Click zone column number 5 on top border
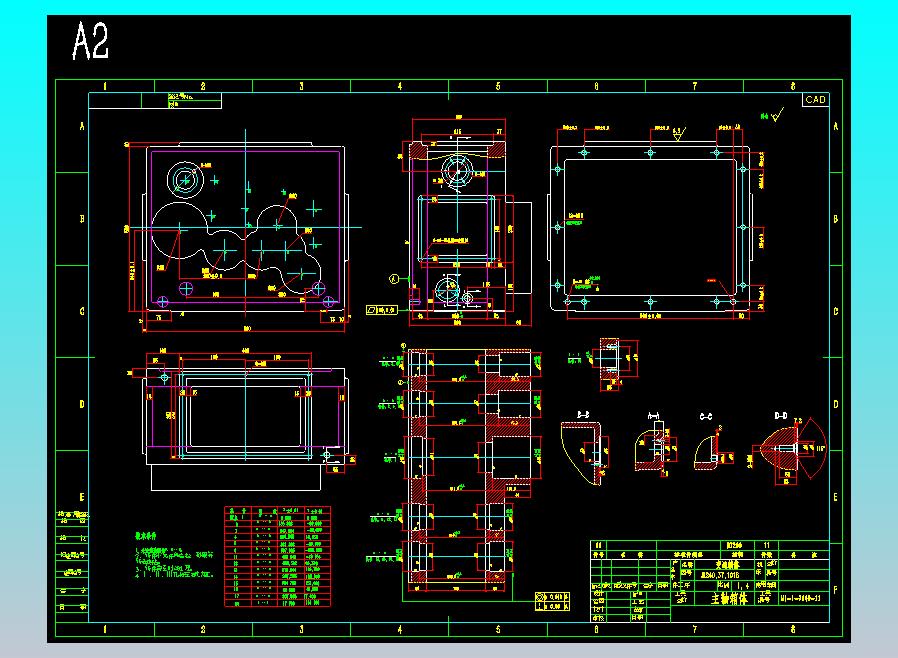Screen dimensions: 898x658 click(x=498, y=86)
